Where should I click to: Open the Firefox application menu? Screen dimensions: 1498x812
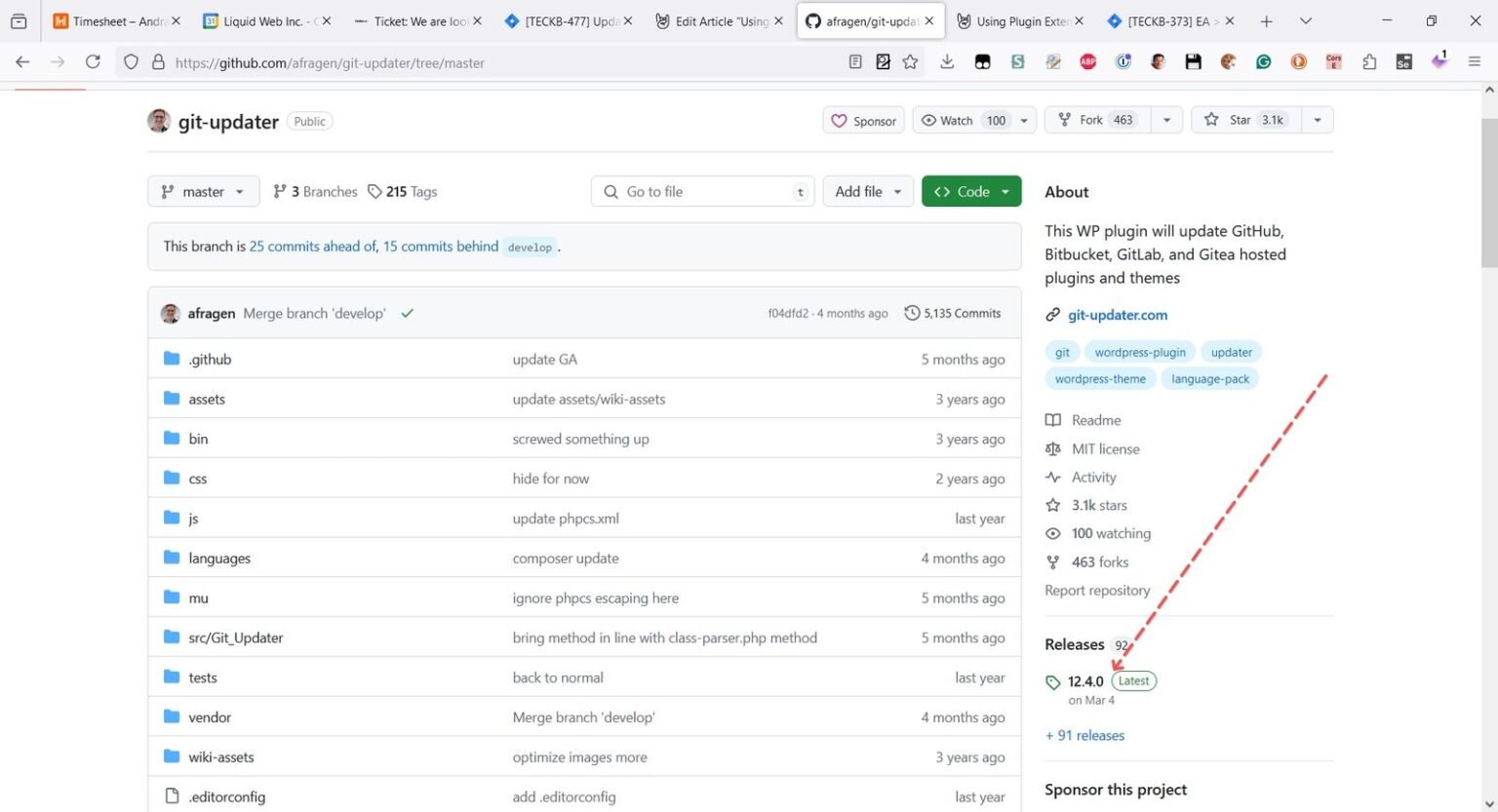coord(1476,61)
